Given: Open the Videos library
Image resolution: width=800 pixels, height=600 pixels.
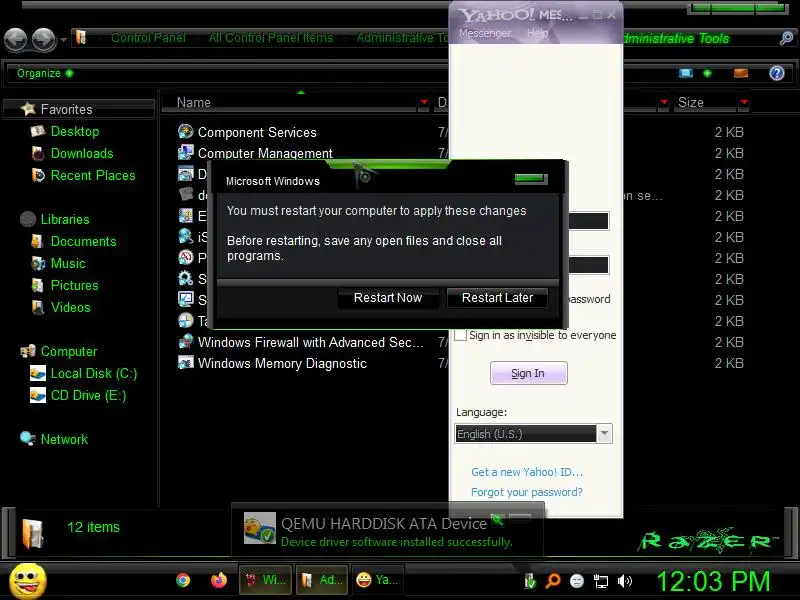Looking at the screenshot, I should coord(70,307).
